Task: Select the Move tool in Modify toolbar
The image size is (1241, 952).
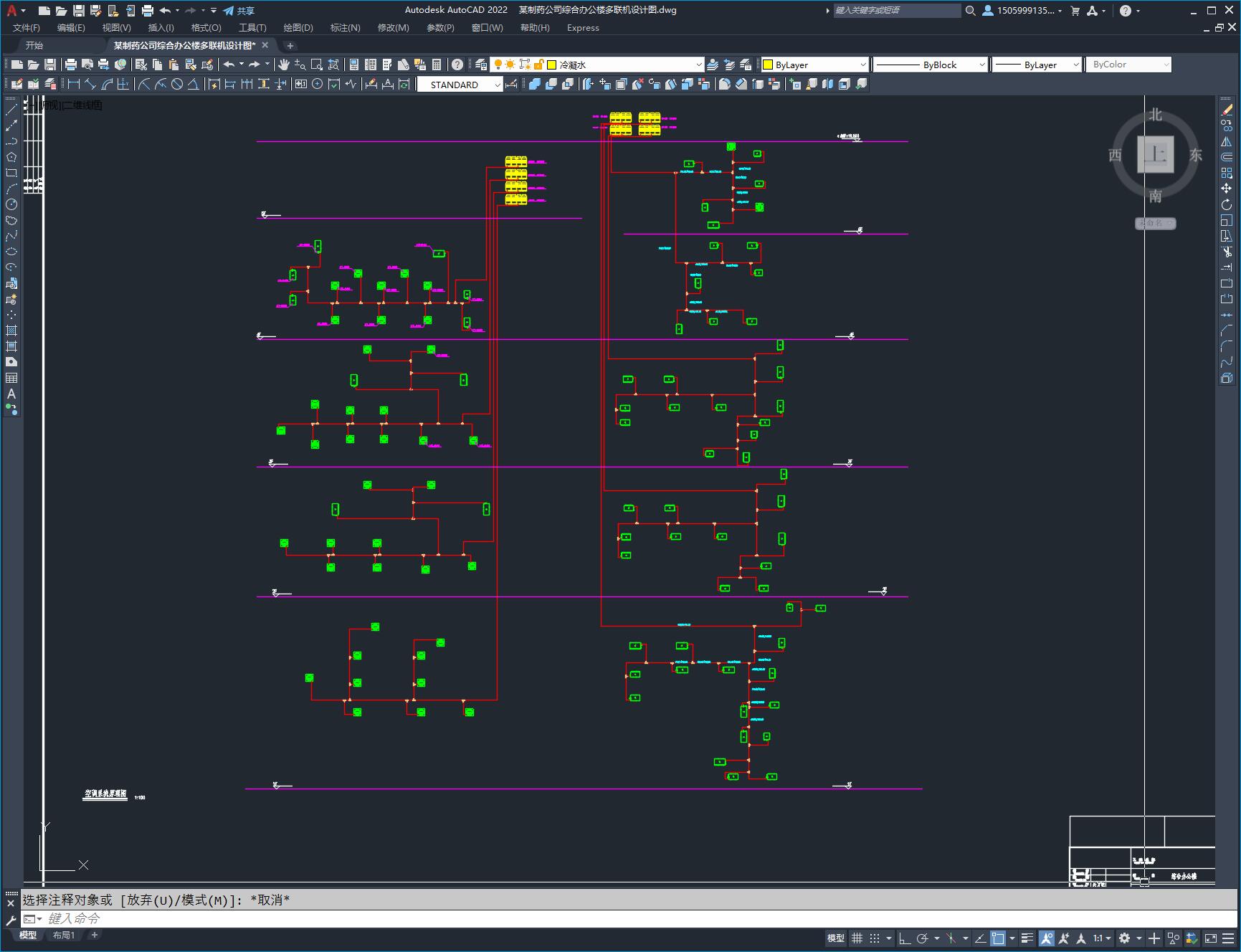Action: pyautogui.click(x=1227, y=189)
